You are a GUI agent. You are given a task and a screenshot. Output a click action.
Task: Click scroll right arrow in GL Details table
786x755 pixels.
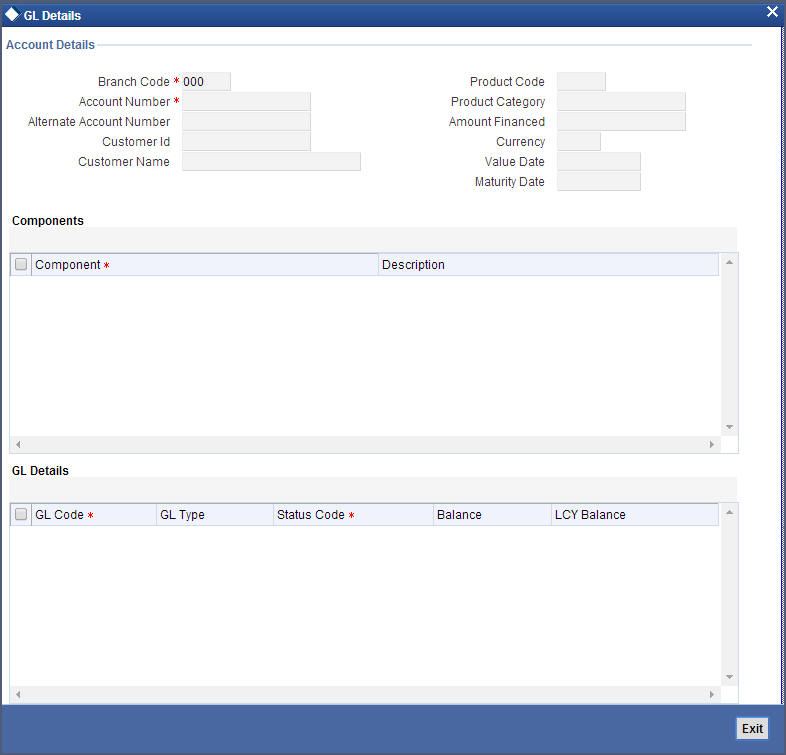pos(712,694)
